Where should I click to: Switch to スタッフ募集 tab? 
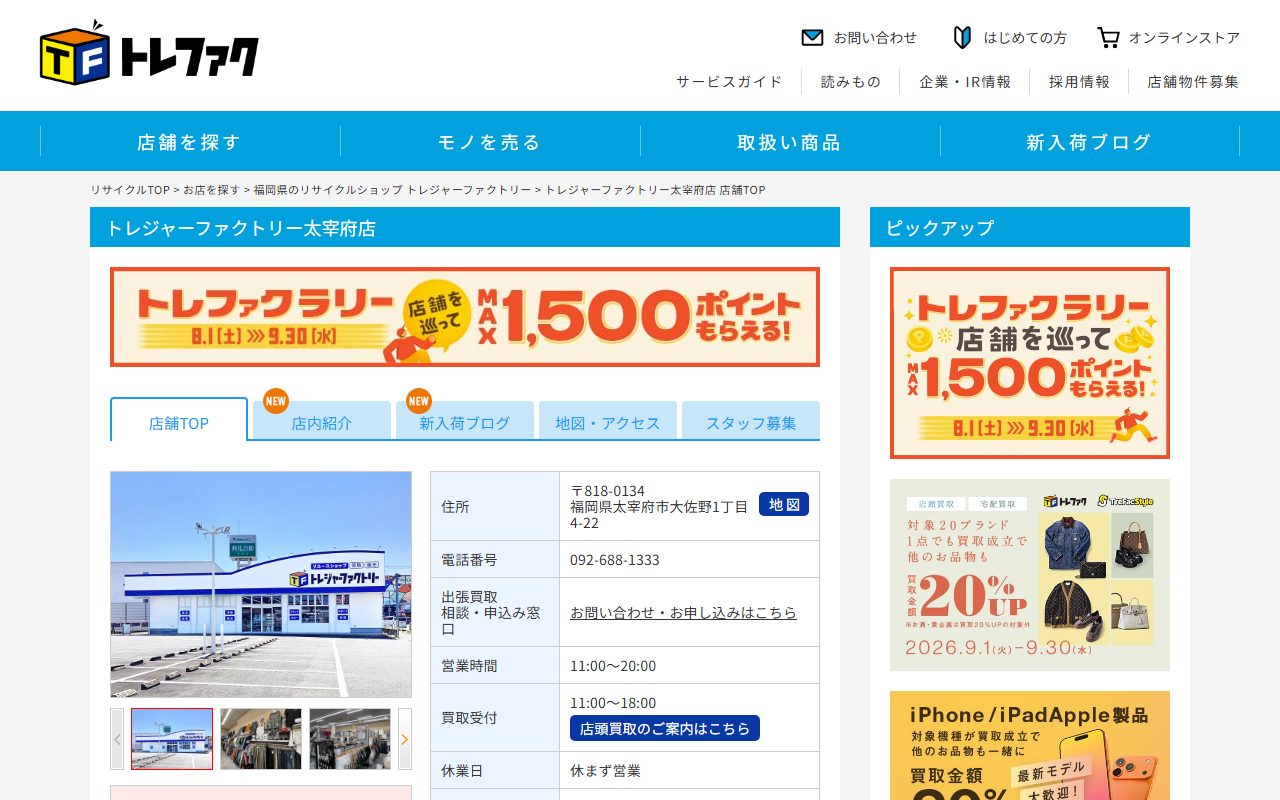[x=751, y=422]
